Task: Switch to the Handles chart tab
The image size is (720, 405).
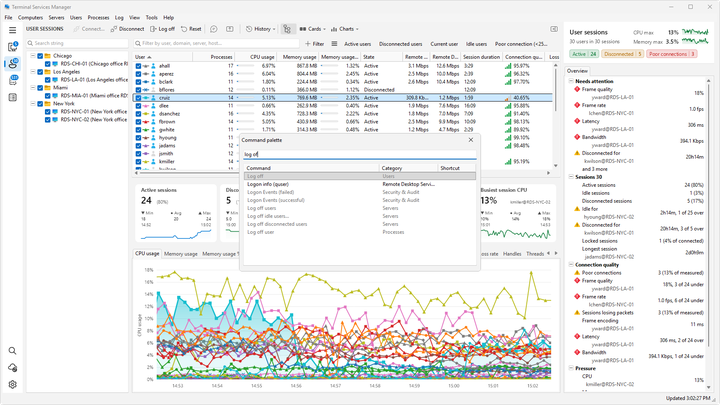Action: pyautogui.click(x=512, y=253)
